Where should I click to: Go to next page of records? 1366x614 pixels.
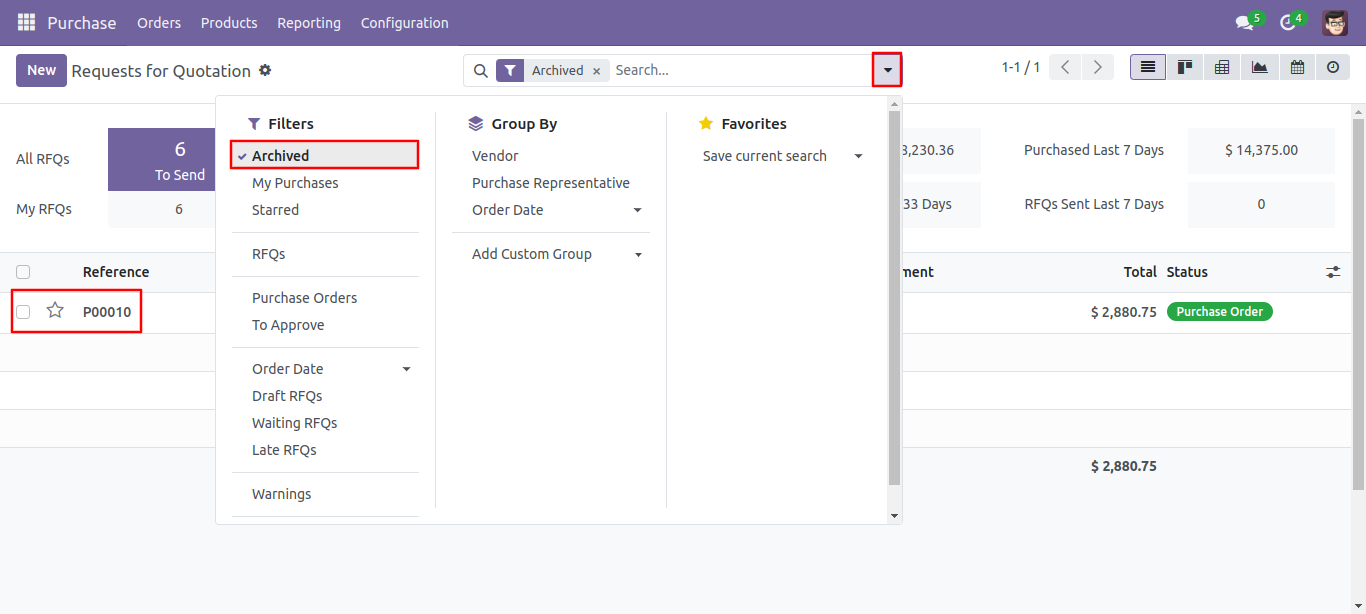click(1098, 67)
